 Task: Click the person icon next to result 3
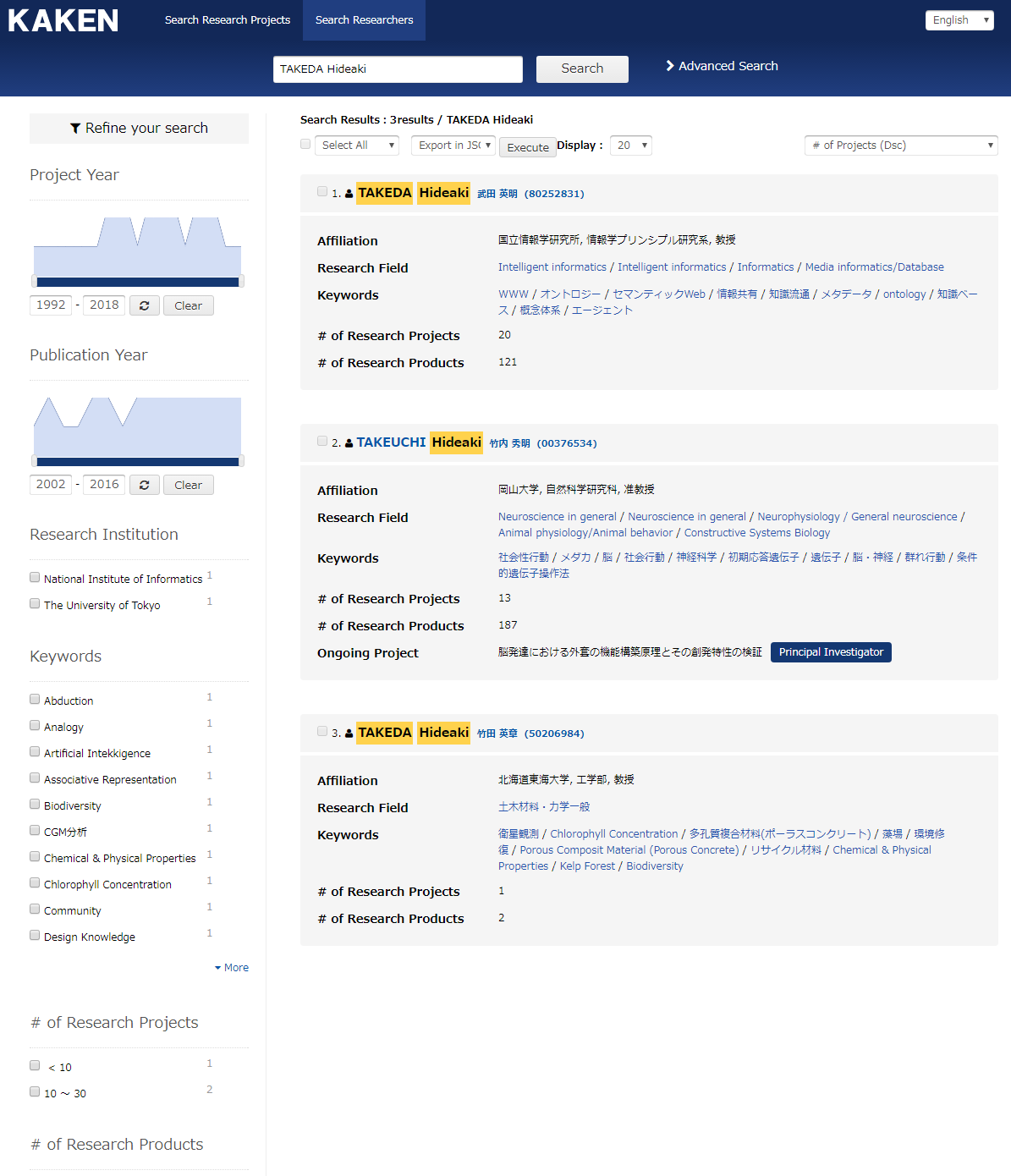click(349, 734)
